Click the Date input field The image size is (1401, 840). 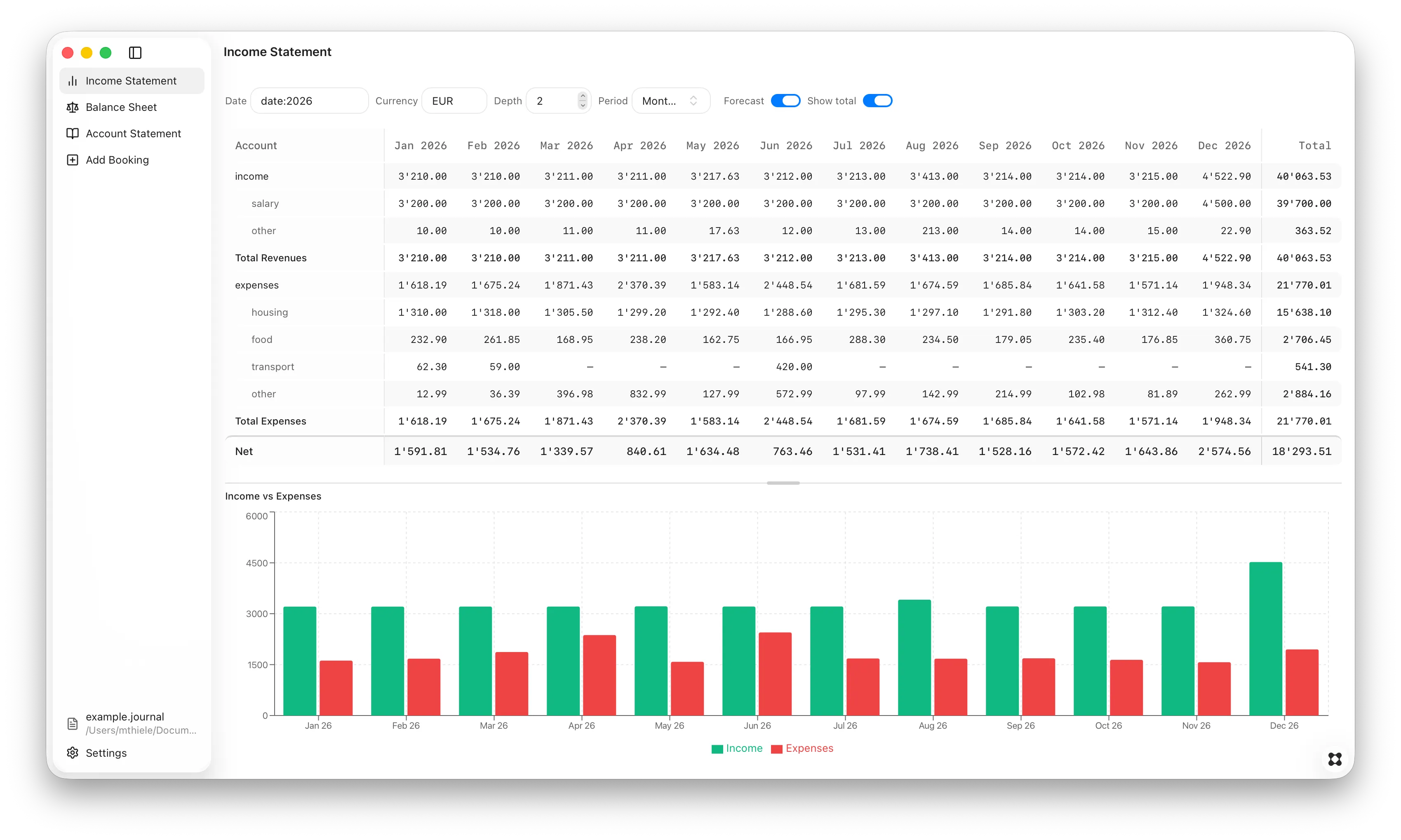(x=309, y=101)
